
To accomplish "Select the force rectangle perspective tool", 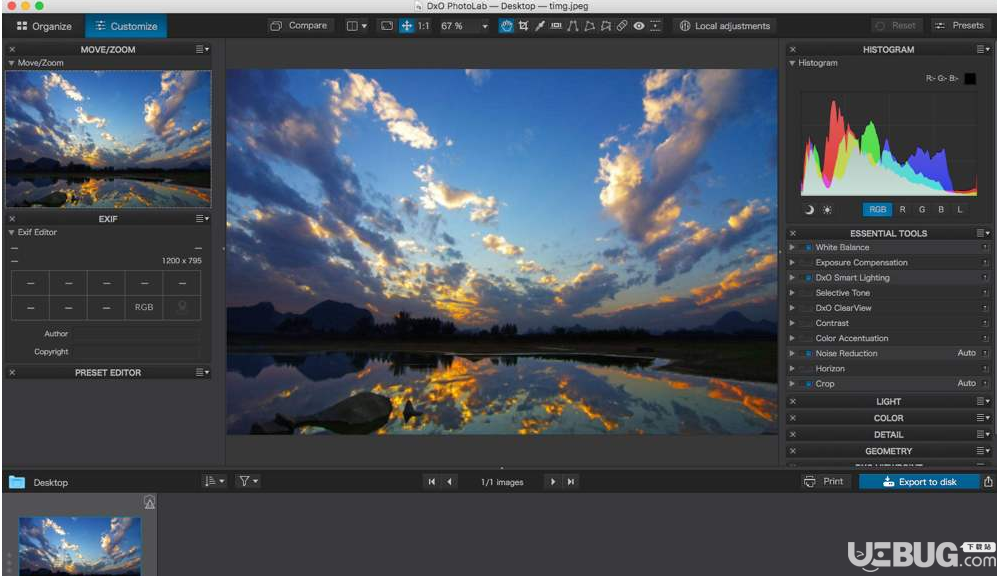I will [589, 26].
